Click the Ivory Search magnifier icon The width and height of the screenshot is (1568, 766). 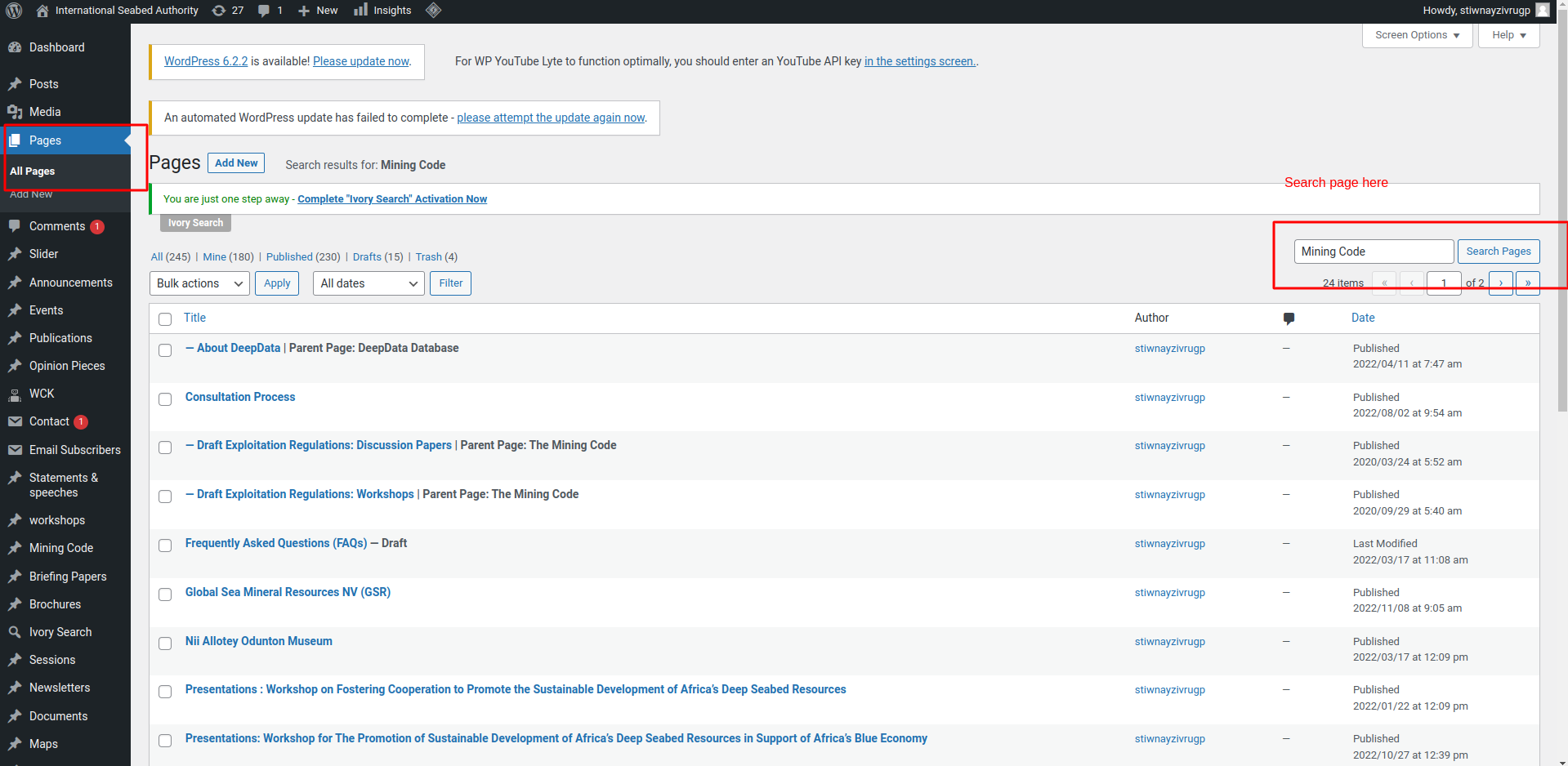tap(15, 632)
